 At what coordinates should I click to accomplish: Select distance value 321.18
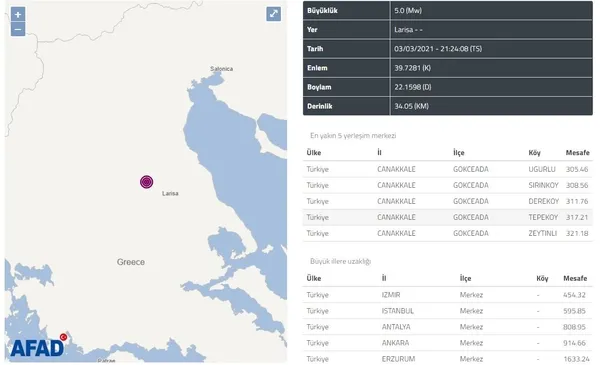click(577, 233)
